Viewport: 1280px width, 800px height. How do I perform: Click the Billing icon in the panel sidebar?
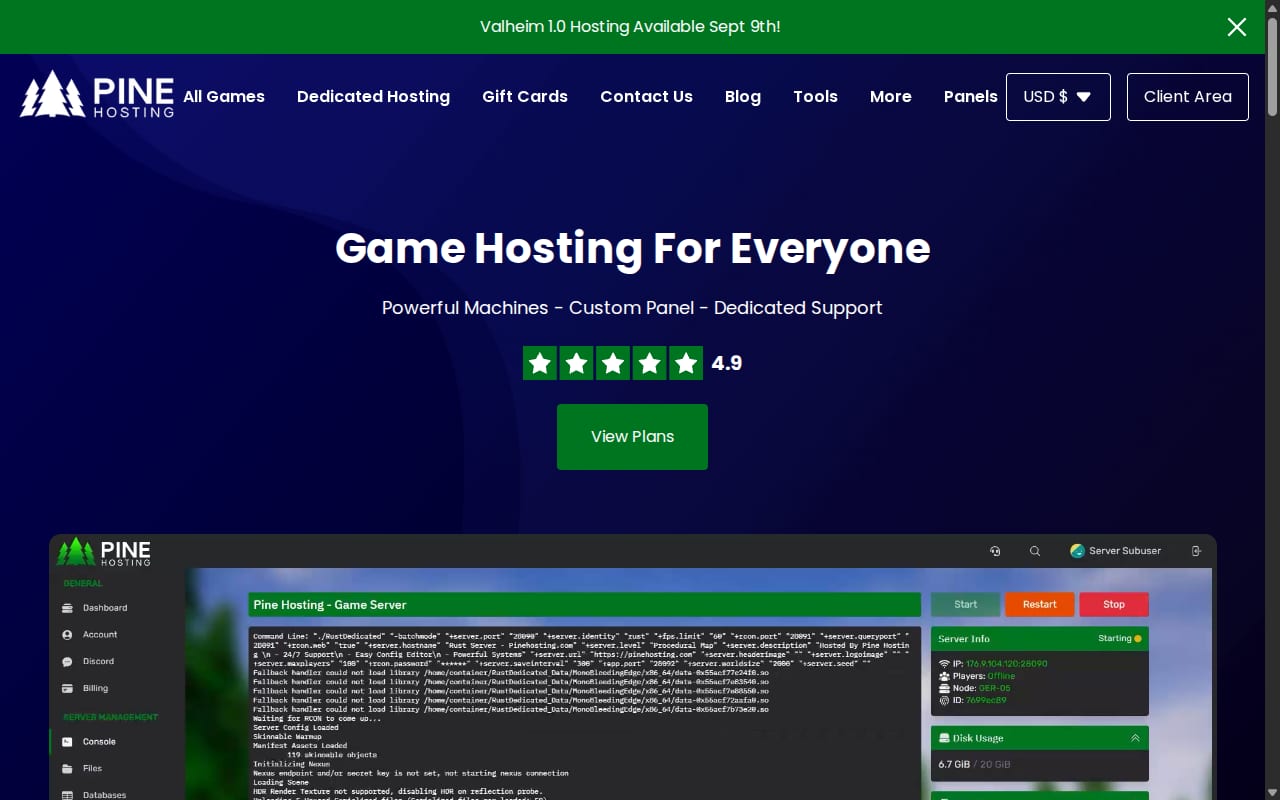click(x=67, y=689)
